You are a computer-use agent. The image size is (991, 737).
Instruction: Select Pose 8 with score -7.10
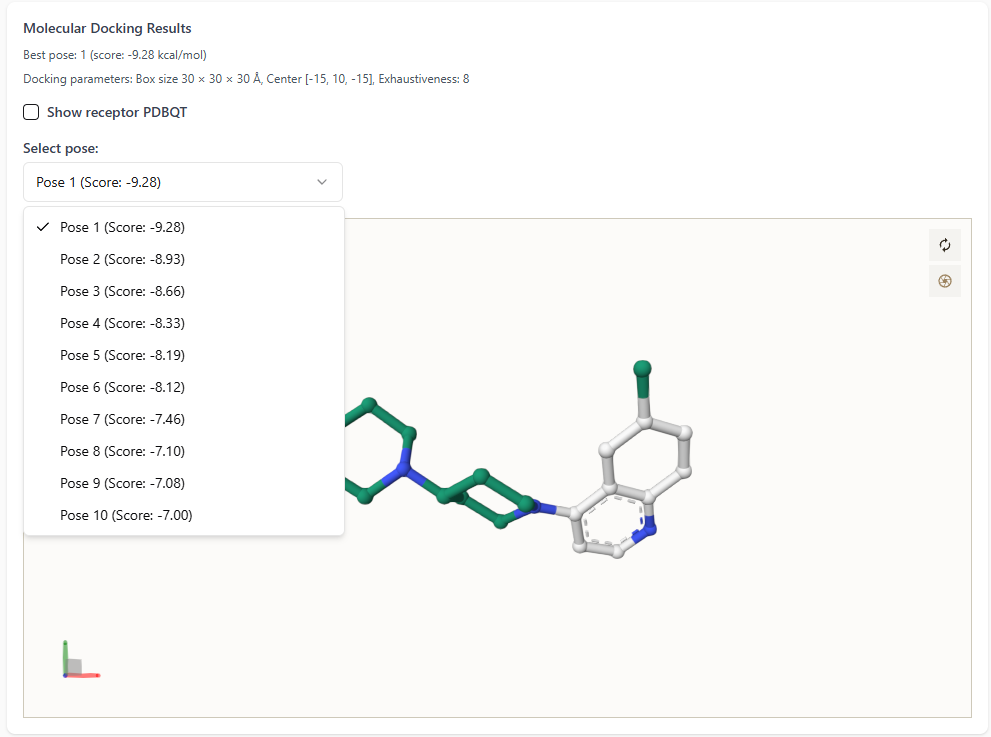click(x=122, y=451)
